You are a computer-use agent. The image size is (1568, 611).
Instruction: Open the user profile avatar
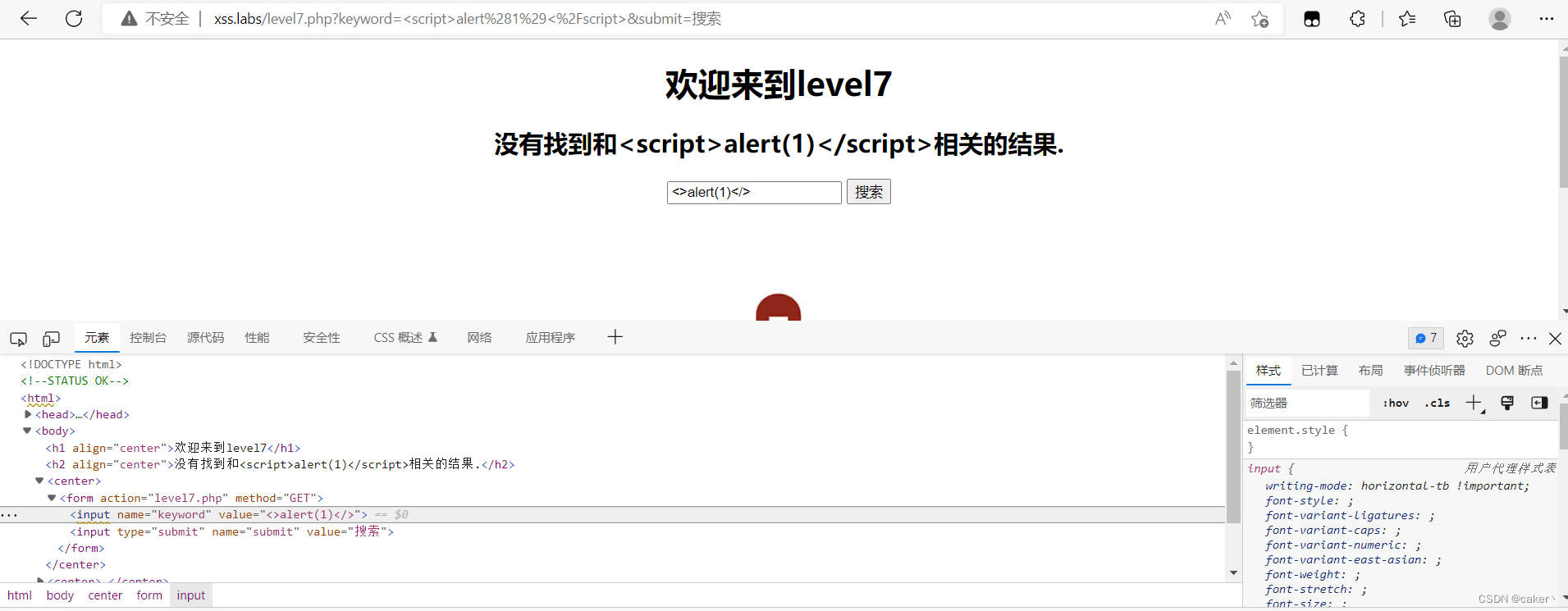click(x=1500, y=19)
